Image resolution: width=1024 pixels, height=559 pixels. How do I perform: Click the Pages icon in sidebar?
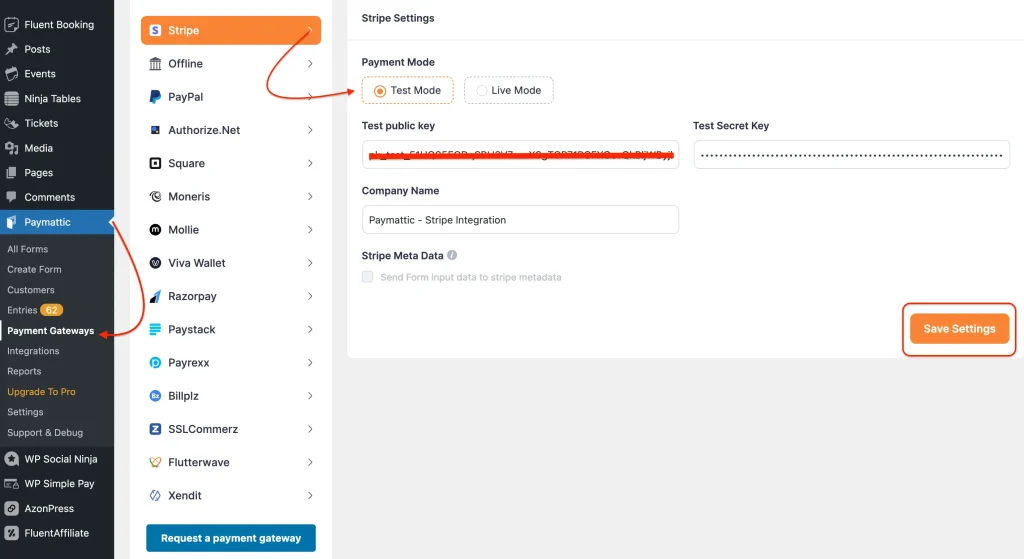[x=11, y=172]
